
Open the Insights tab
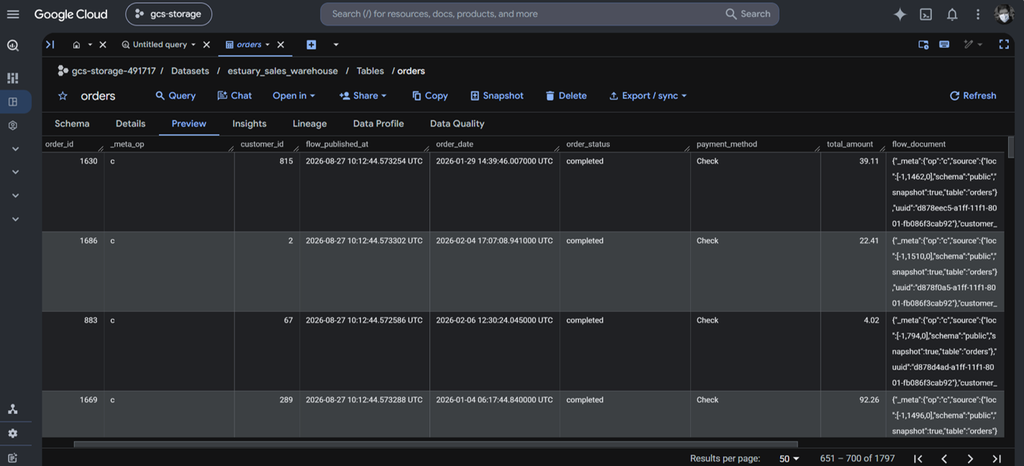click(x=249, y=124)
